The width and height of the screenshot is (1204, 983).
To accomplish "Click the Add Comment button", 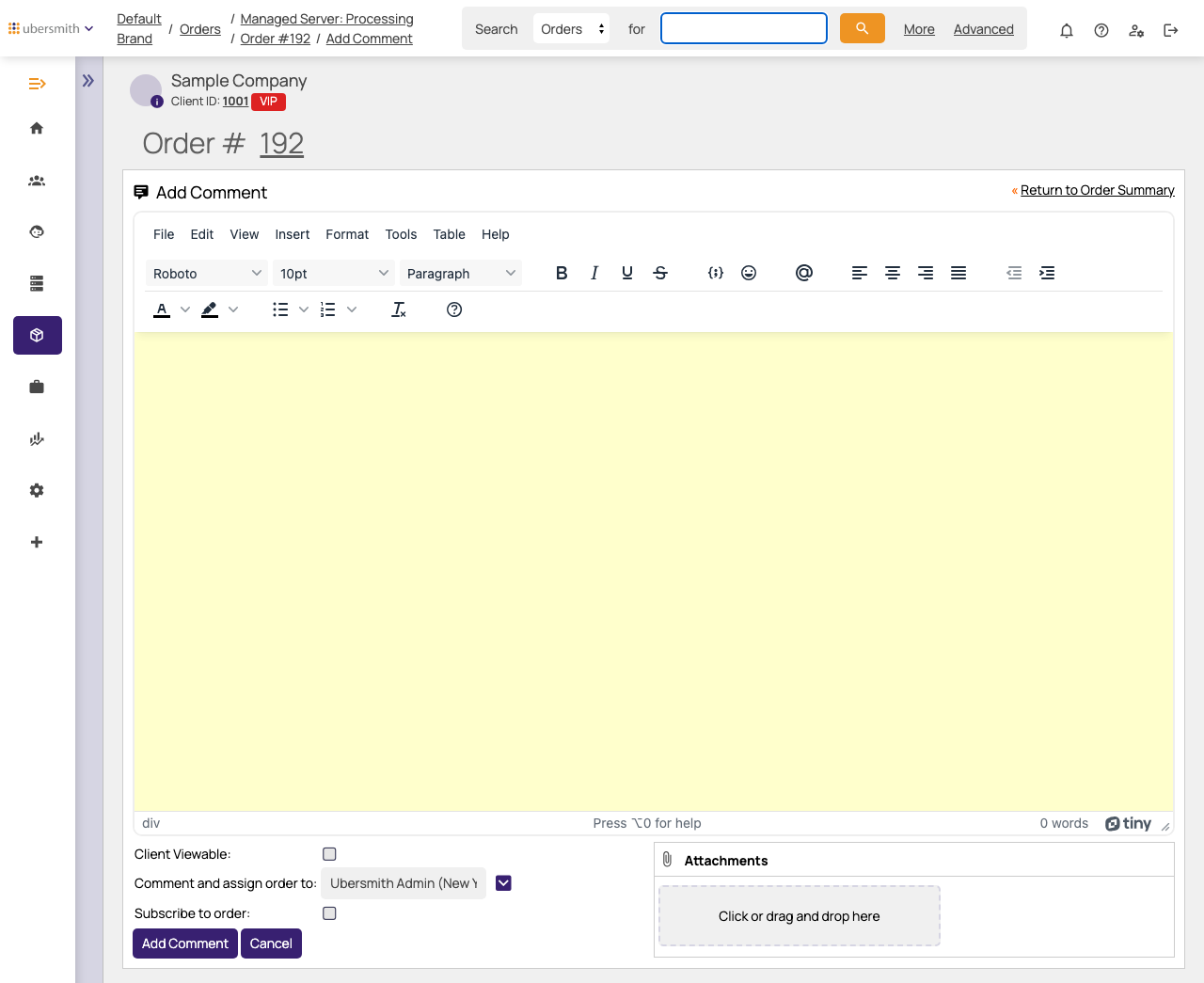I will coord(185,943).
